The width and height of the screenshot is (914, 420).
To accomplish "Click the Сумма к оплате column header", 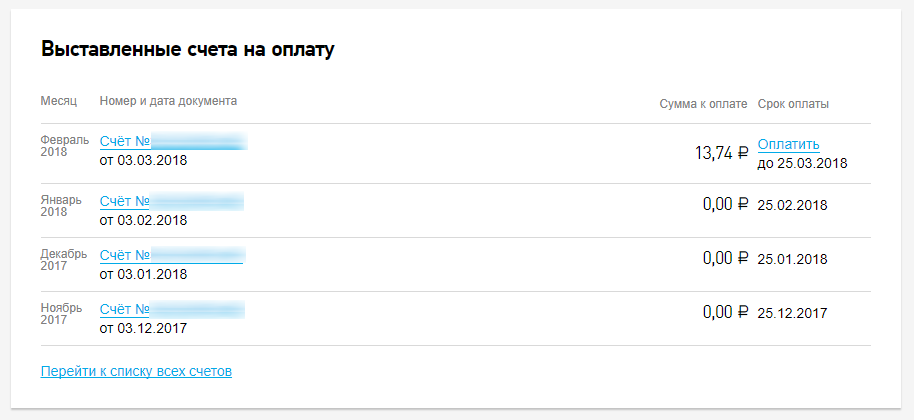I will pyautogui.click(x=703, y=104).
